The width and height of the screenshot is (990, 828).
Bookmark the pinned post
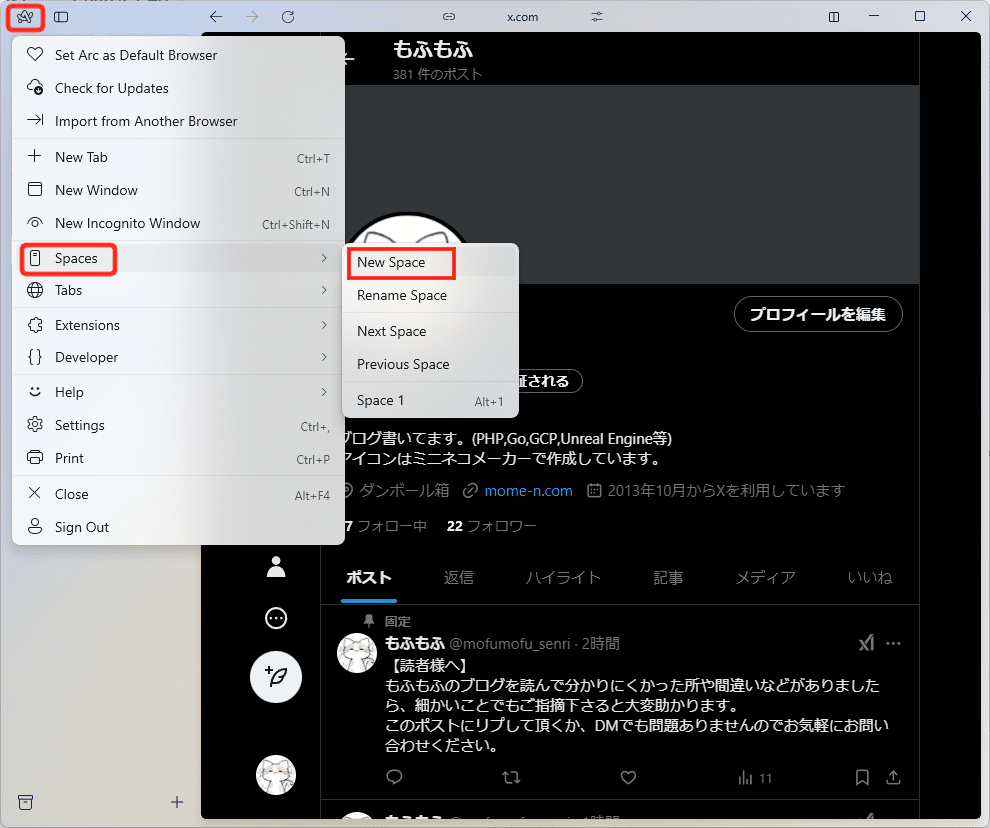point(862,777)
